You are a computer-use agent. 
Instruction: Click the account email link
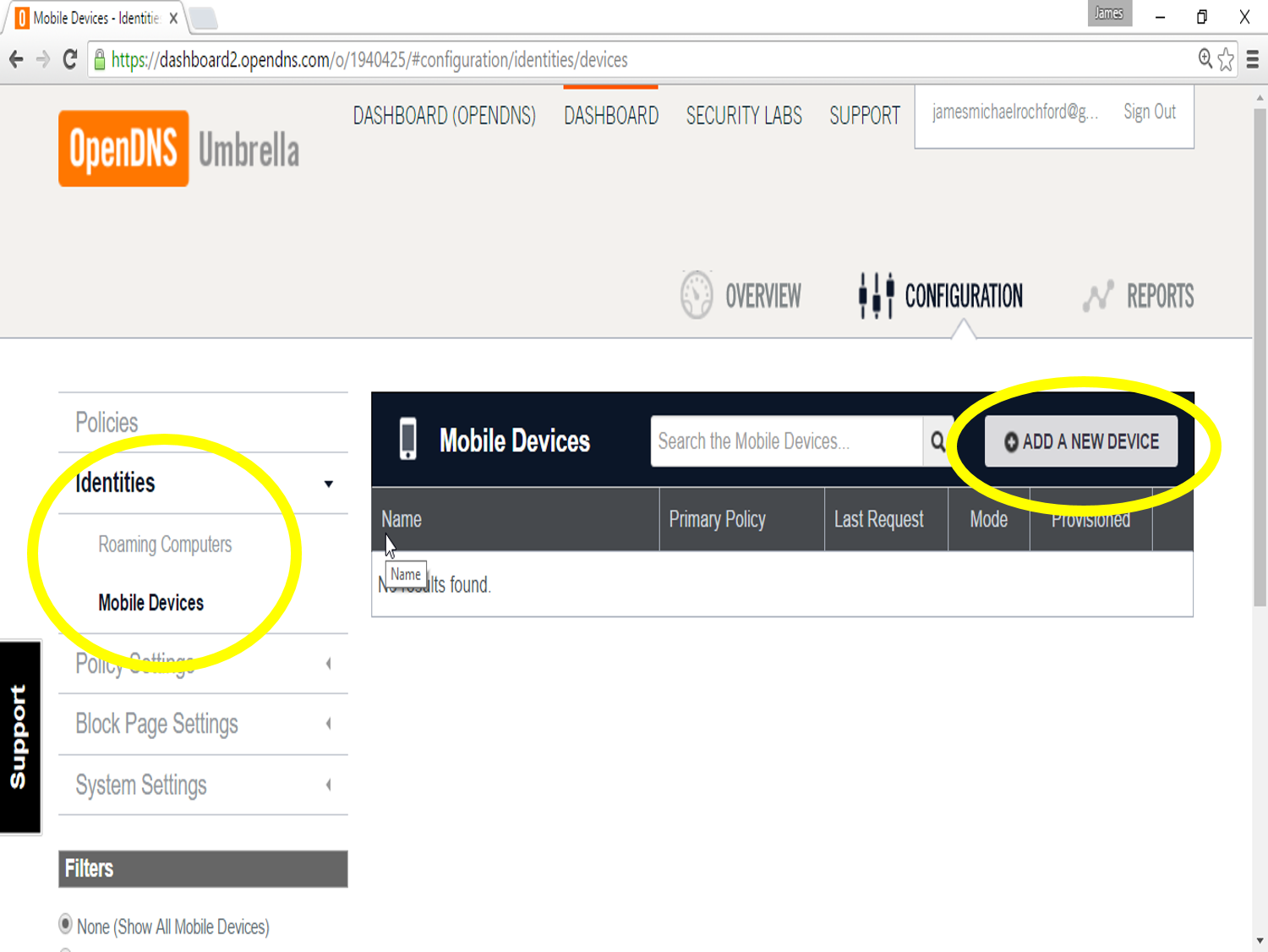pyautogui.click(x=1015, y=112)
